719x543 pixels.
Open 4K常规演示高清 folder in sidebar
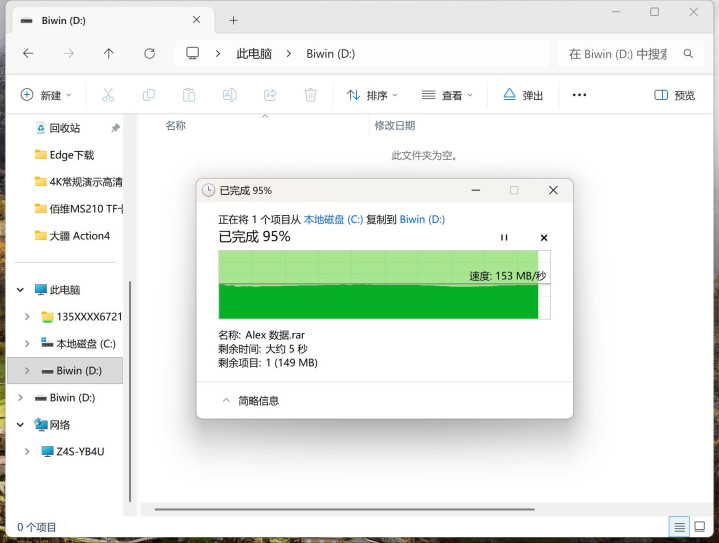click(x=85, y=182)
